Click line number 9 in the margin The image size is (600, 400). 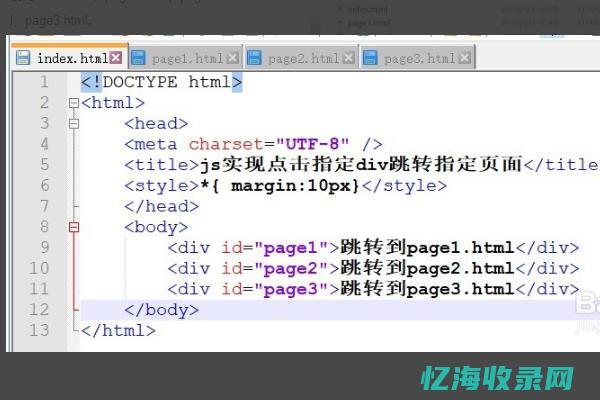click(44, 248)
